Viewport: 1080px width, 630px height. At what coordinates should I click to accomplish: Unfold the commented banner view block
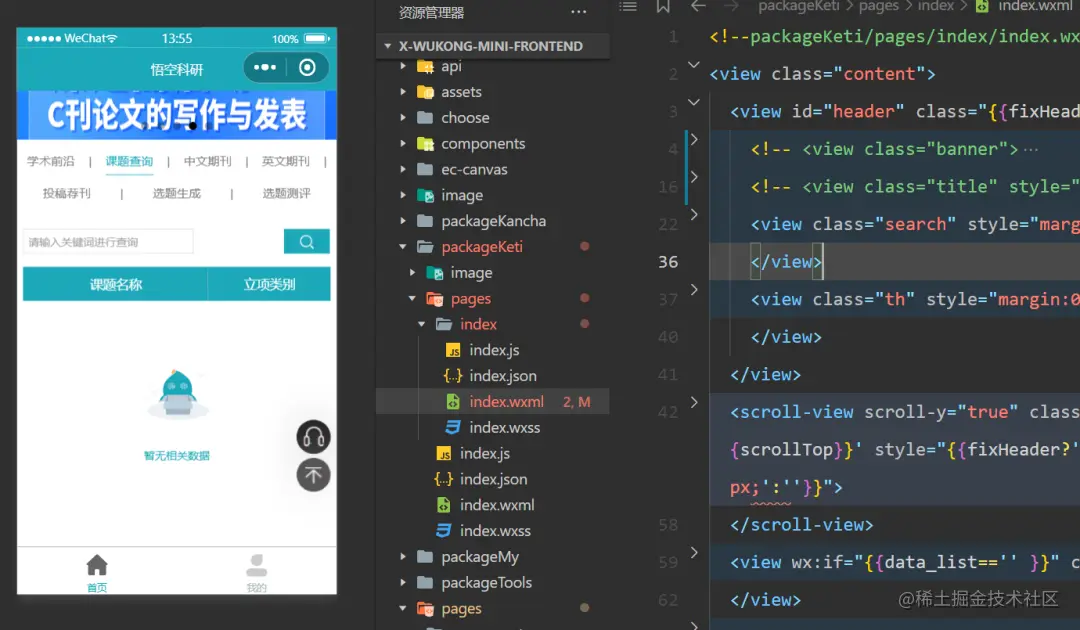[x=694, y=140]
